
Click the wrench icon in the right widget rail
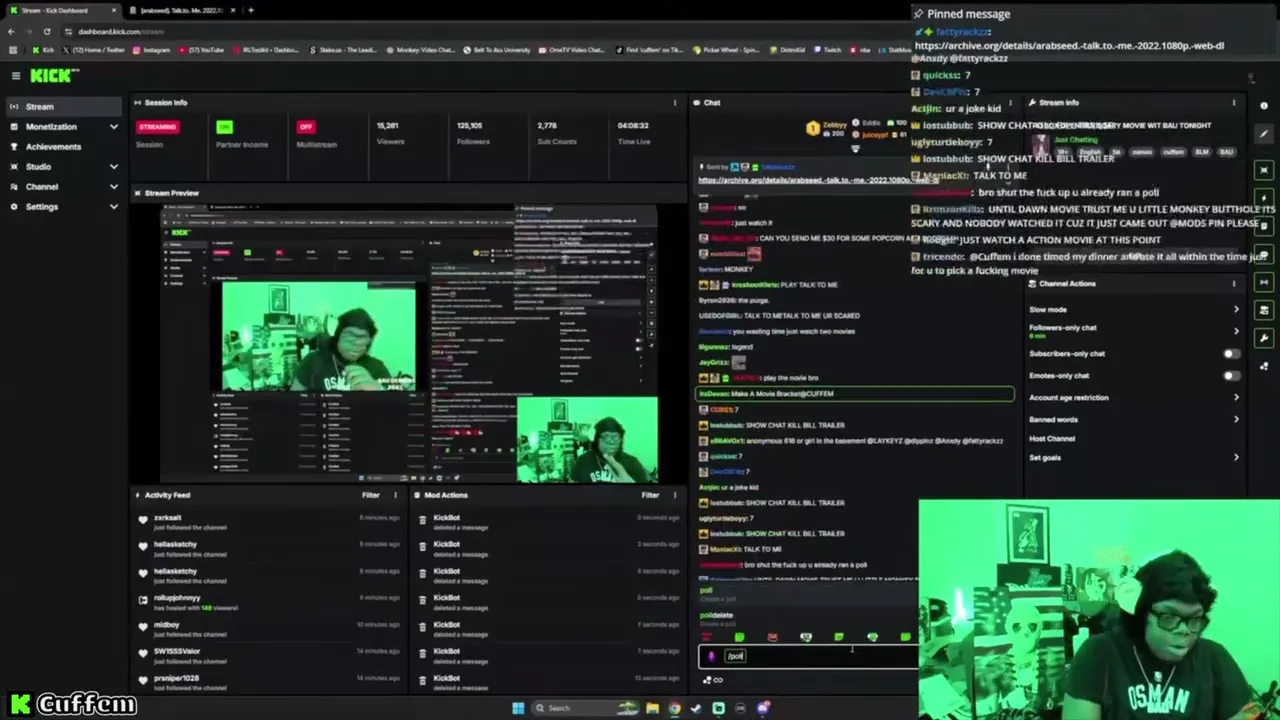(1264, 338)
